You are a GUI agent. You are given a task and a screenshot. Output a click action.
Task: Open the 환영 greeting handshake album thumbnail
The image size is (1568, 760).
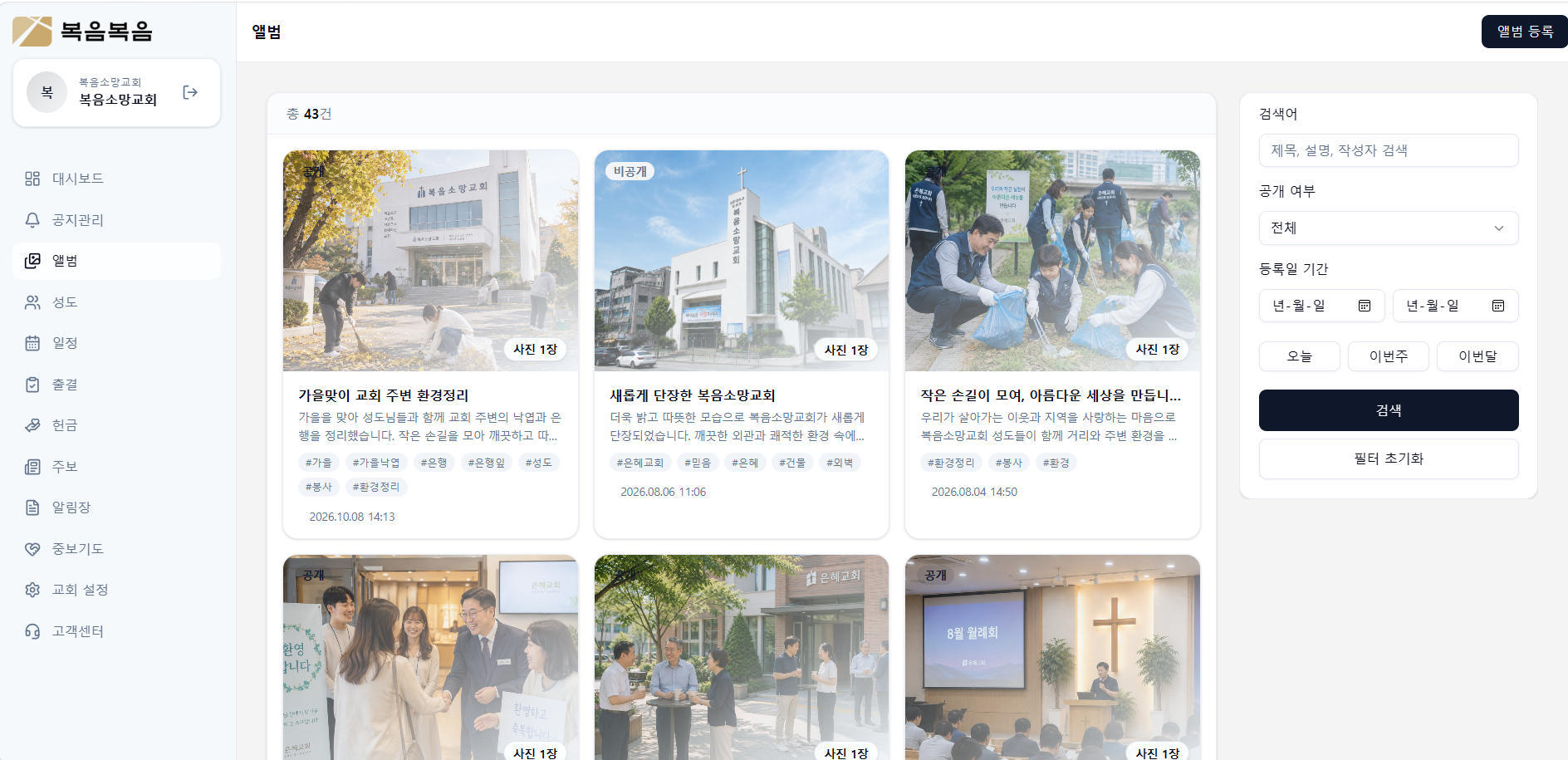point(430,658)
